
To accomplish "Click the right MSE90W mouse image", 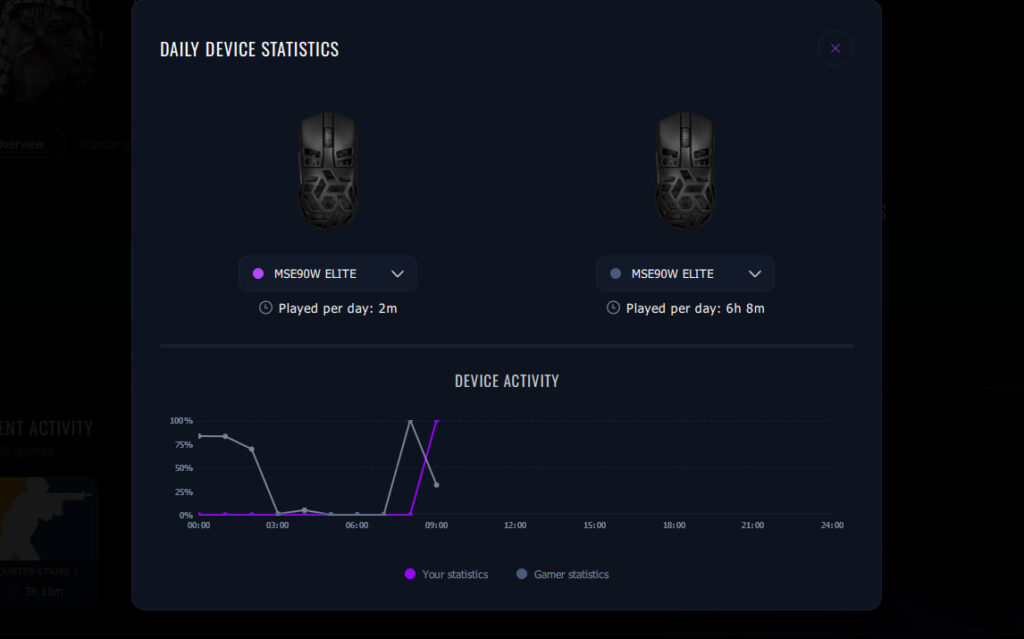I will point(684,170).
